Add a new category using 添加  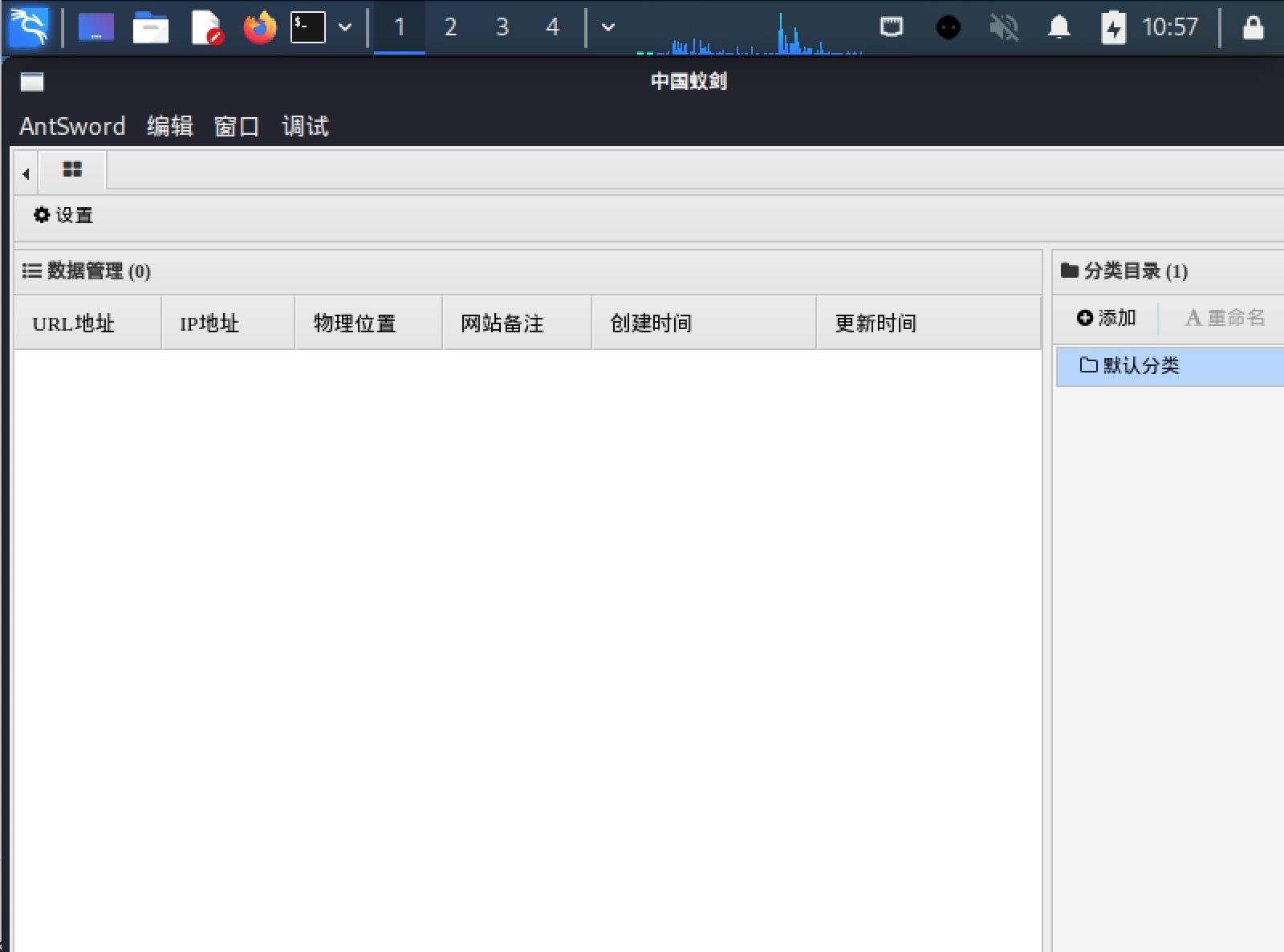(x=1106, y=317)
